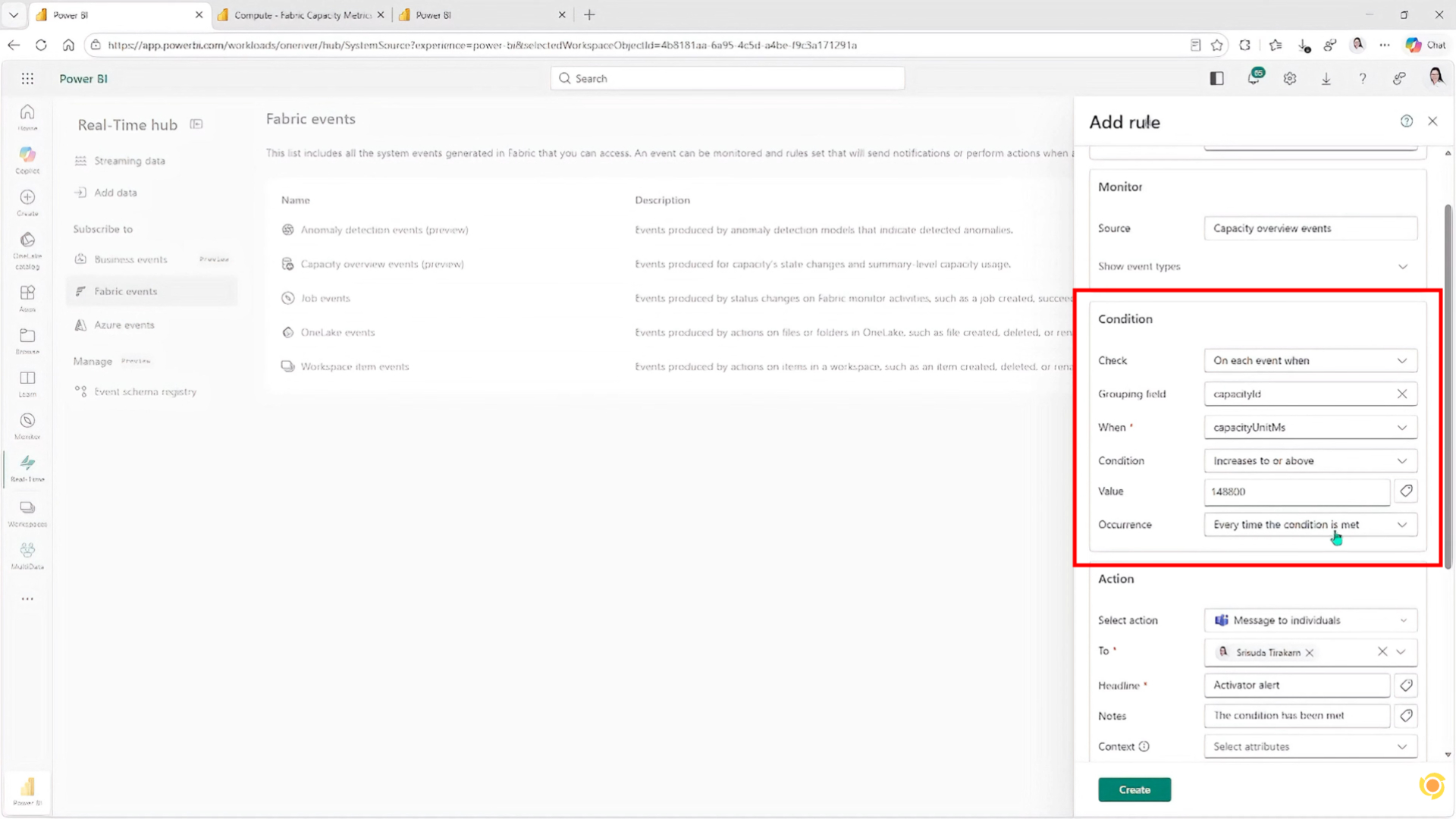Open Workspace item events row
The height and width of the screenshot is (819, 1456).
(x=354, y=366)
